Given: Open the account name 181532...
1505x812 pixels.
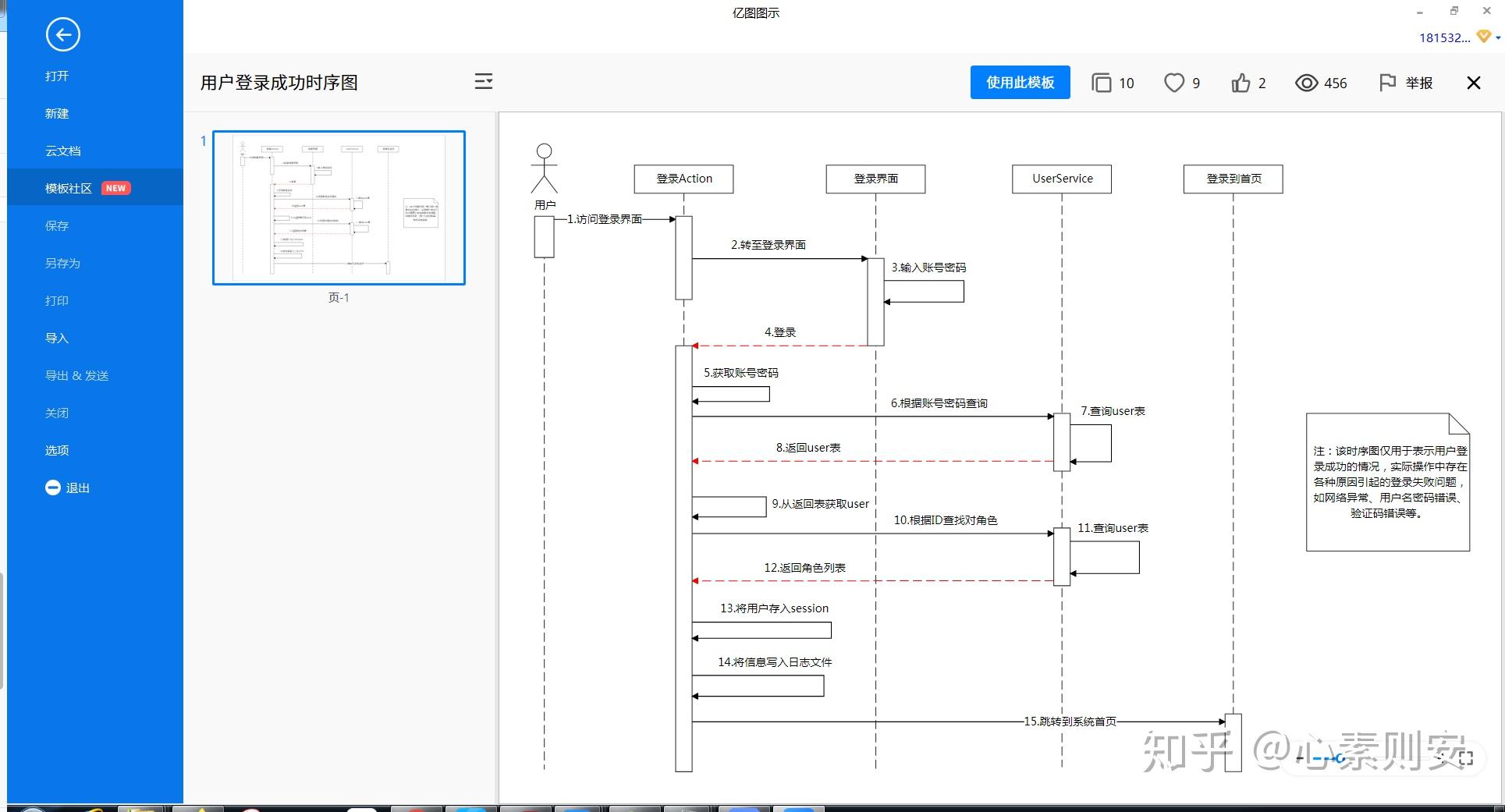Looking at the screenshot, I should pos(1444,37).
